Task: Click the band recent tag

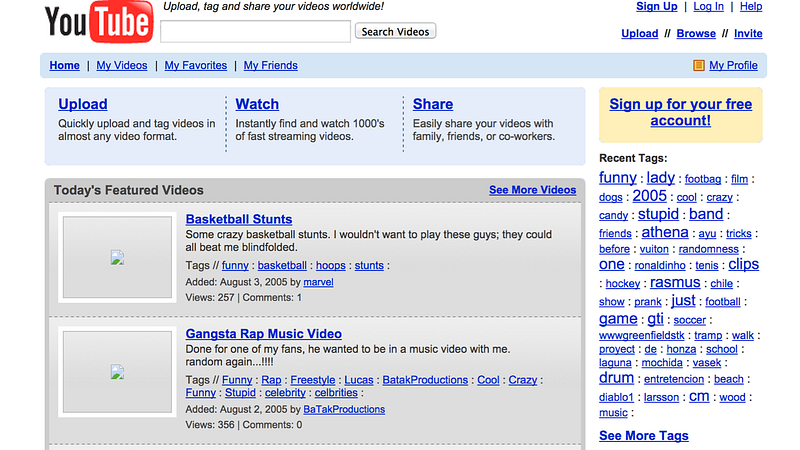Action: 706,214
